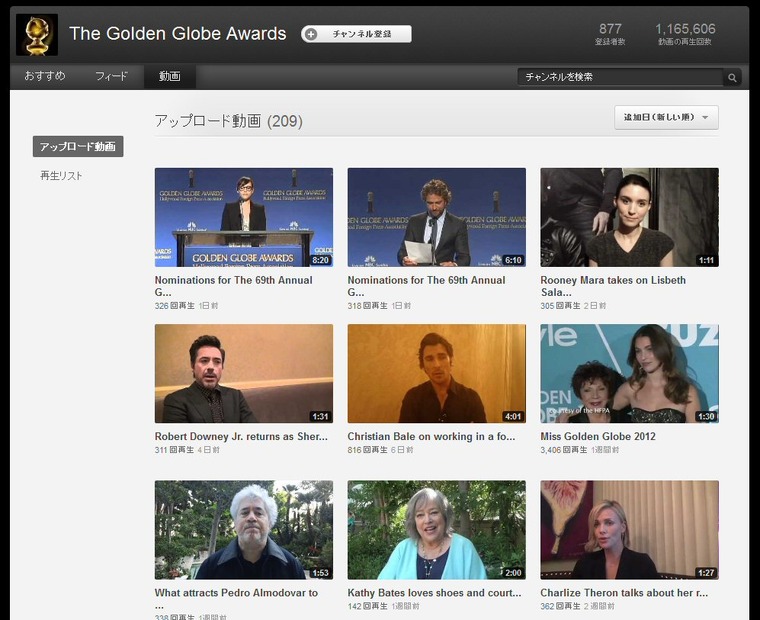Open the フィード tab

point(111,76)
